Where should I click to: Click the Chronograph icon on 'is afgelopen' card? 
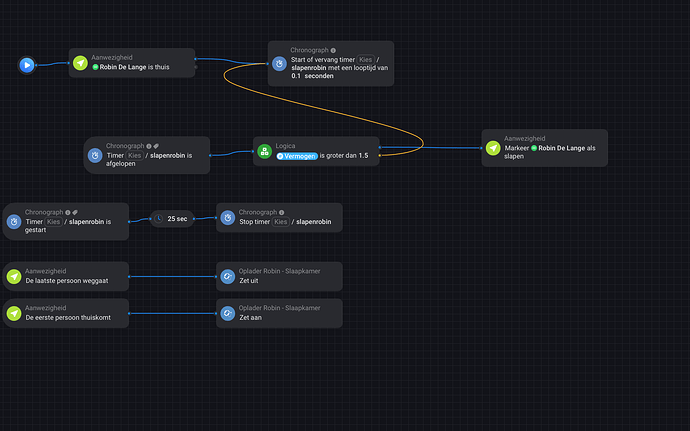coord(95,155)
